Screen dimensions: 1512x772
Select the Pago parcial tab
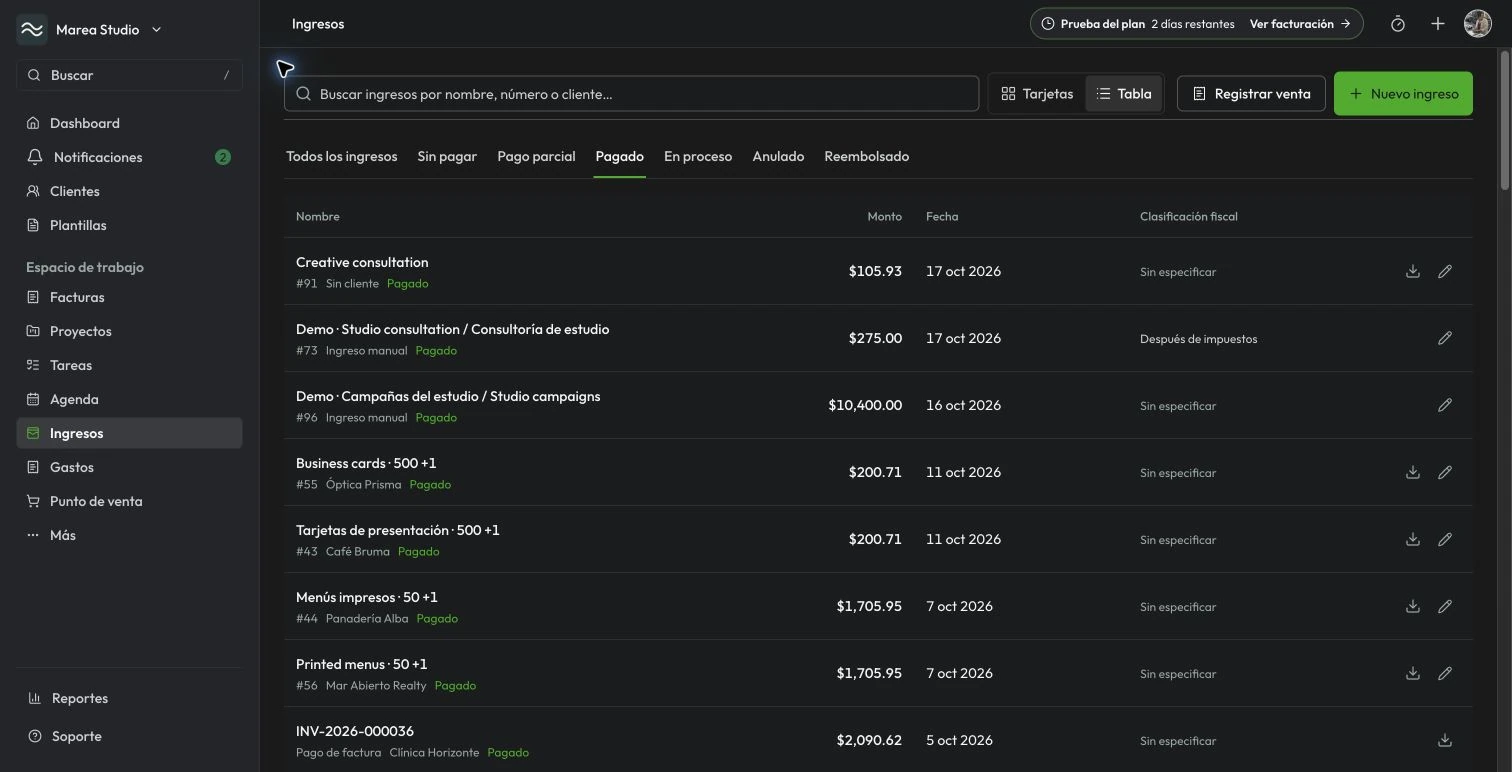536,156
